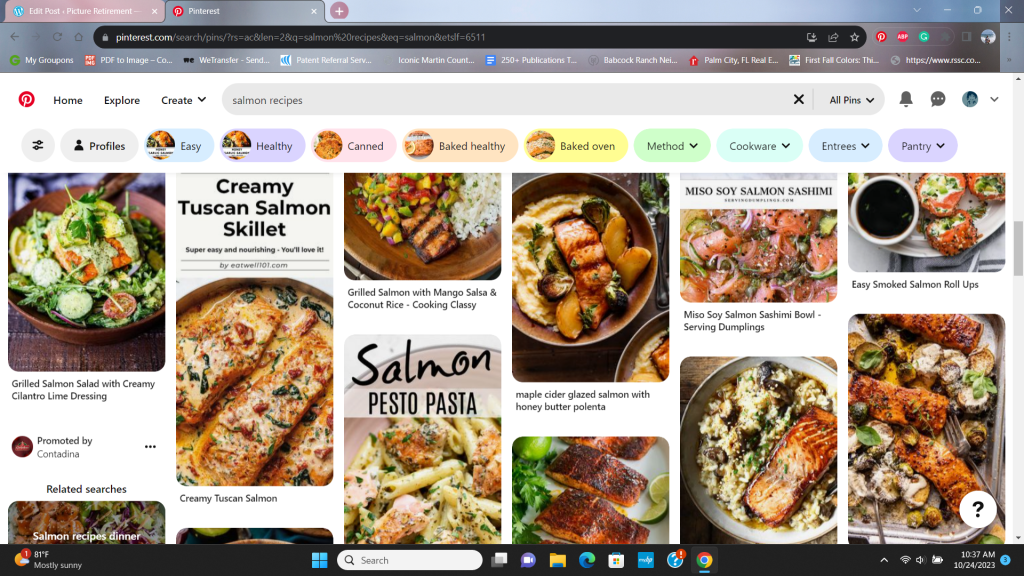Toggle the Canned filter chip
The height and width of the screenshot is (576, 1024).
353,146
